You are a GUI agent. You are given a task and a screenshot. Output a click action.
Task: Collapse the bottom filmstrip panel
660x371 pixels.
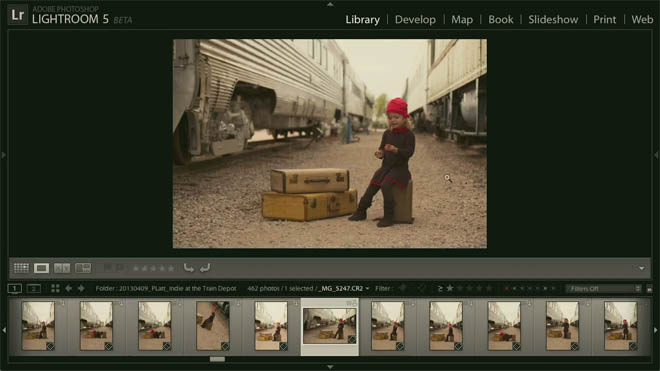330,367
